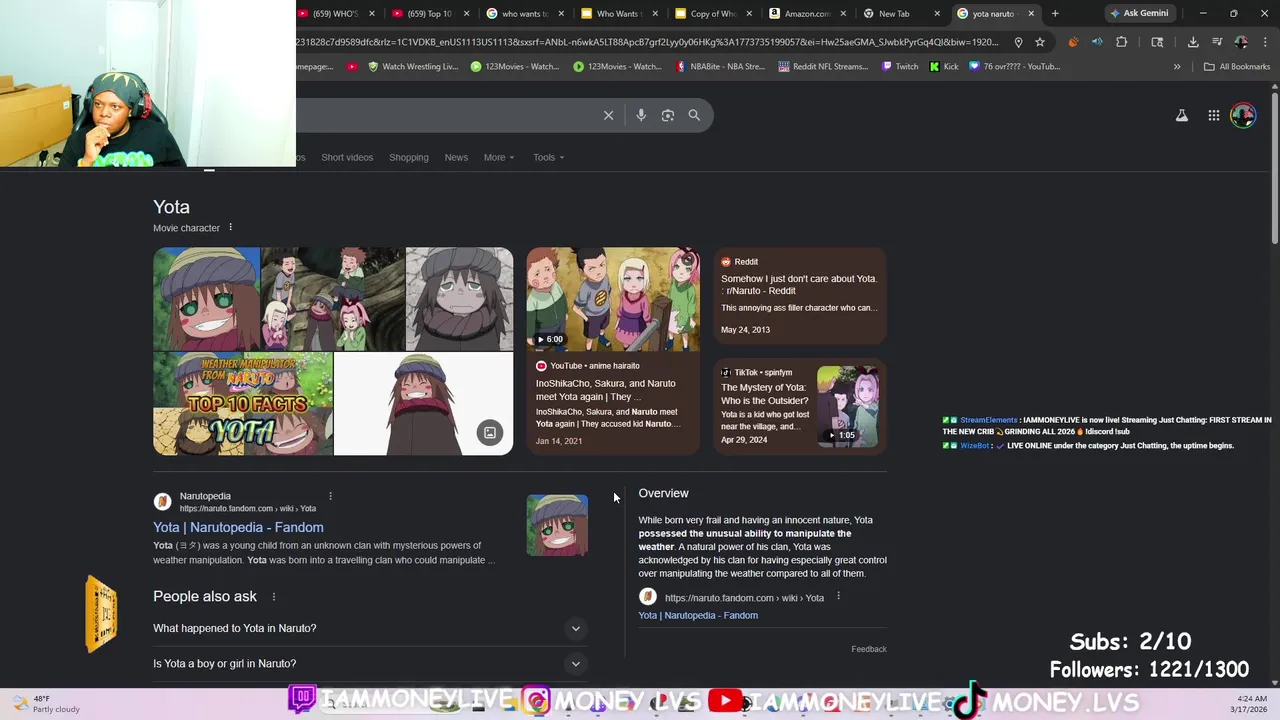Click the Ask Gemini button
The width and height of the screenshot is (1280, 720).
click(x=1138, y=14)
